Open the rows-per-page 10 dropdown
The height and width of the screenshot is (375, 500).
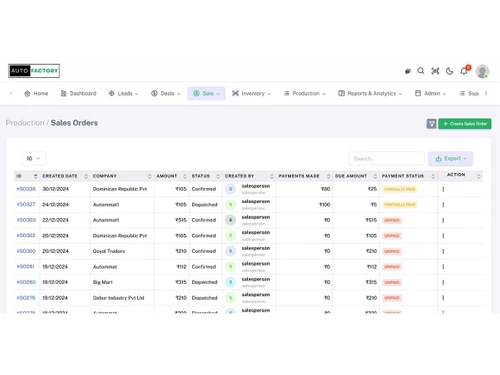(33, 159)
